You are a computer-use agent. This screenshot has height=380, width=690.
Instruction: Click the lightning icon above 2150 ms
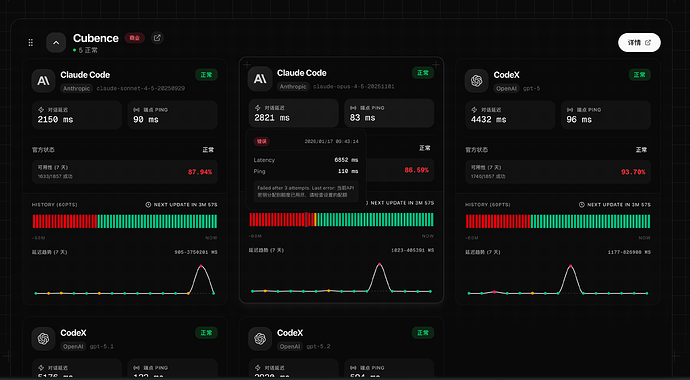pyautogui.click(x=41, y=110)
